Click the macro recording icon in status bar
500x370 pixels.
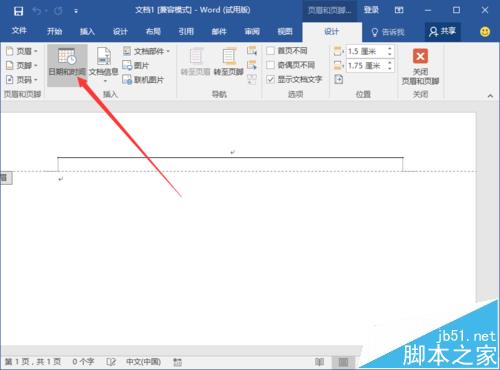178,362
